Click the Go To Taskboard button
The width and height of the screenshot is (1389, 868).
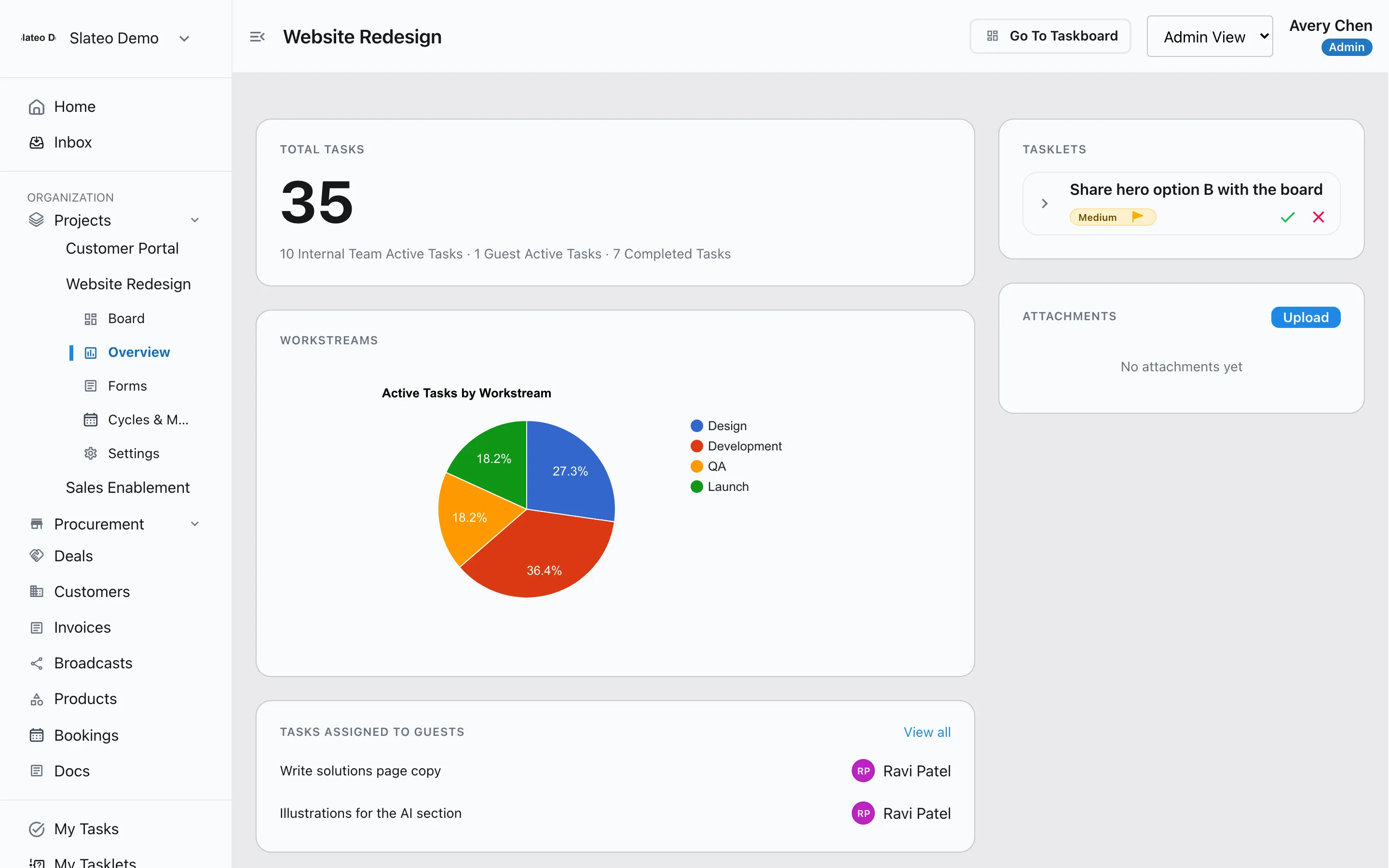(x=1050, y=36)
